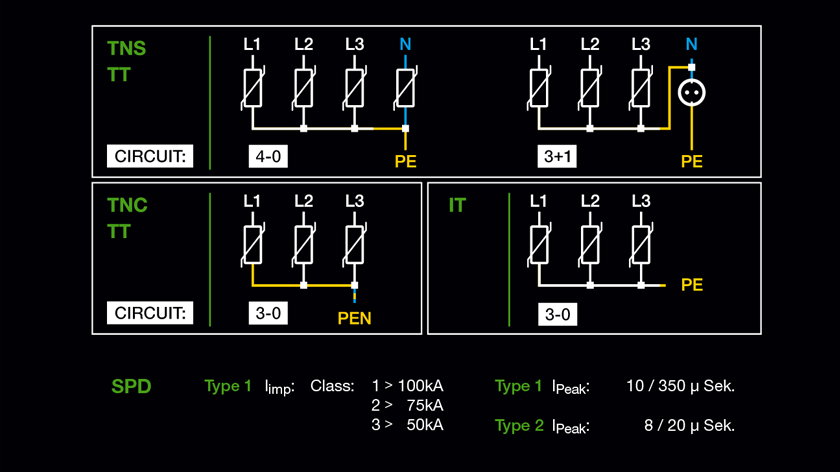The height and width of the screenshot is (472, 840).
Task: Click the L2 varistor symbol in the 3+1 circuit
Action: 590,88
